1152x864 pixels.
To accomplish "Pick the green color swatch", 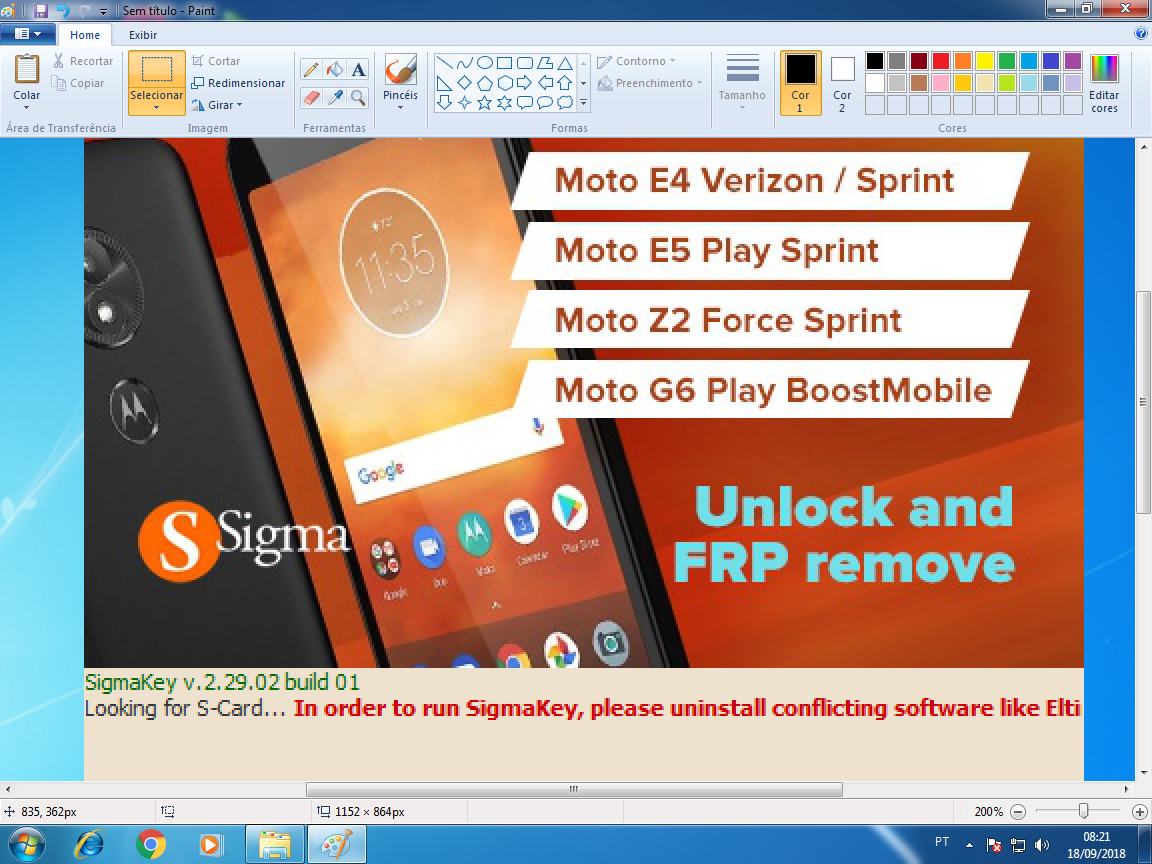I will [x=1007, y=61].
